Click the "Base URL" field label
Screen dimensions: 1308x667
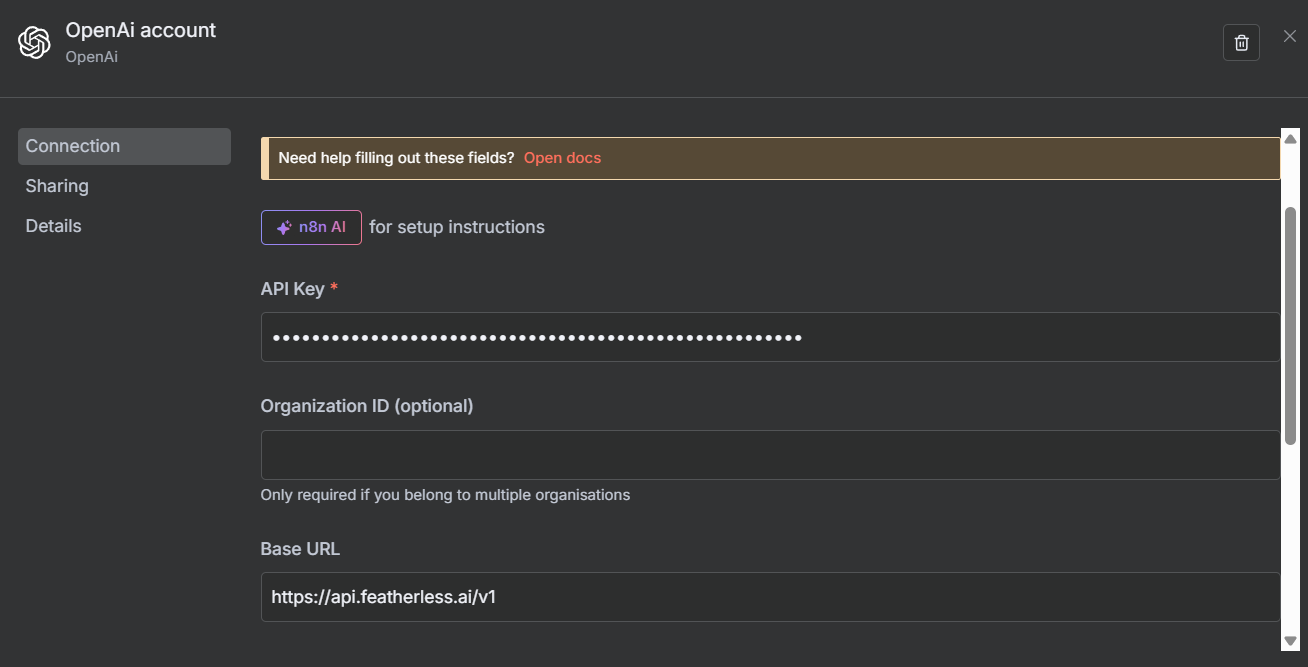[x=300, y=549]
